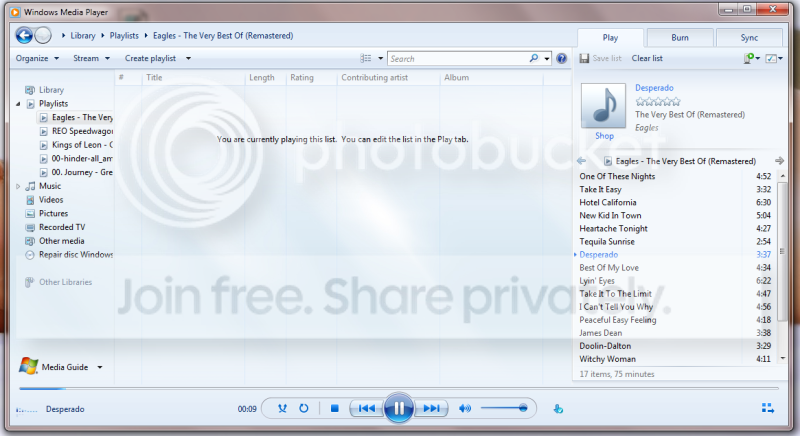Rate the song with the star rating

point(658,101)
